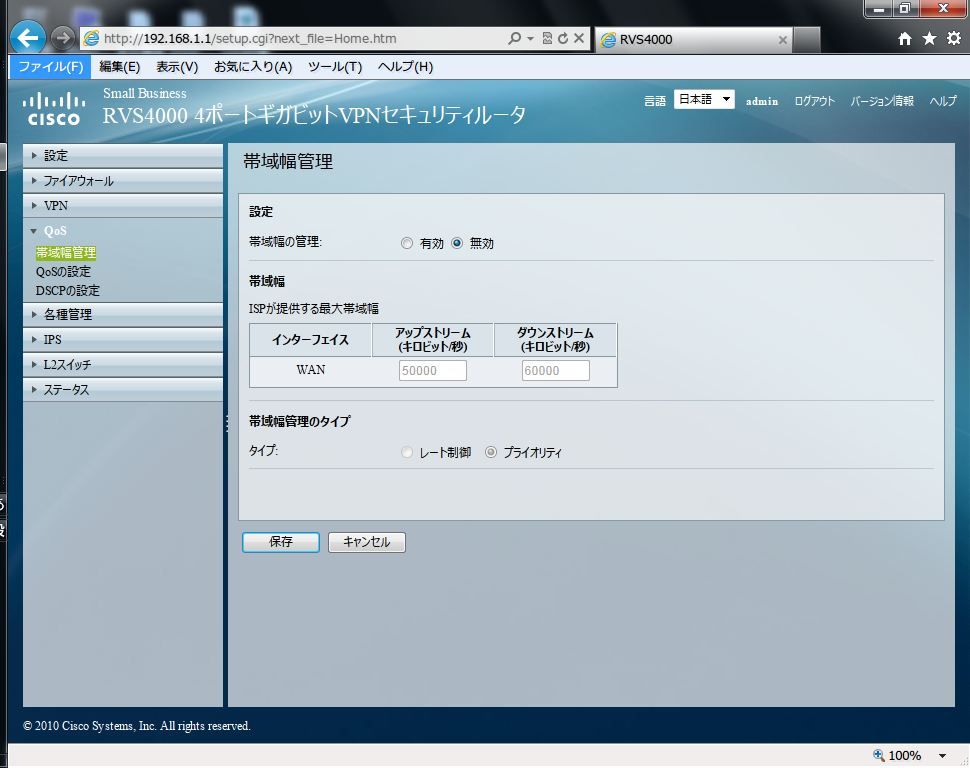Screen dimensions: 970x768
Task: Select the 無効 radio button
Action: pyautogui.click(x=457, y=243)
